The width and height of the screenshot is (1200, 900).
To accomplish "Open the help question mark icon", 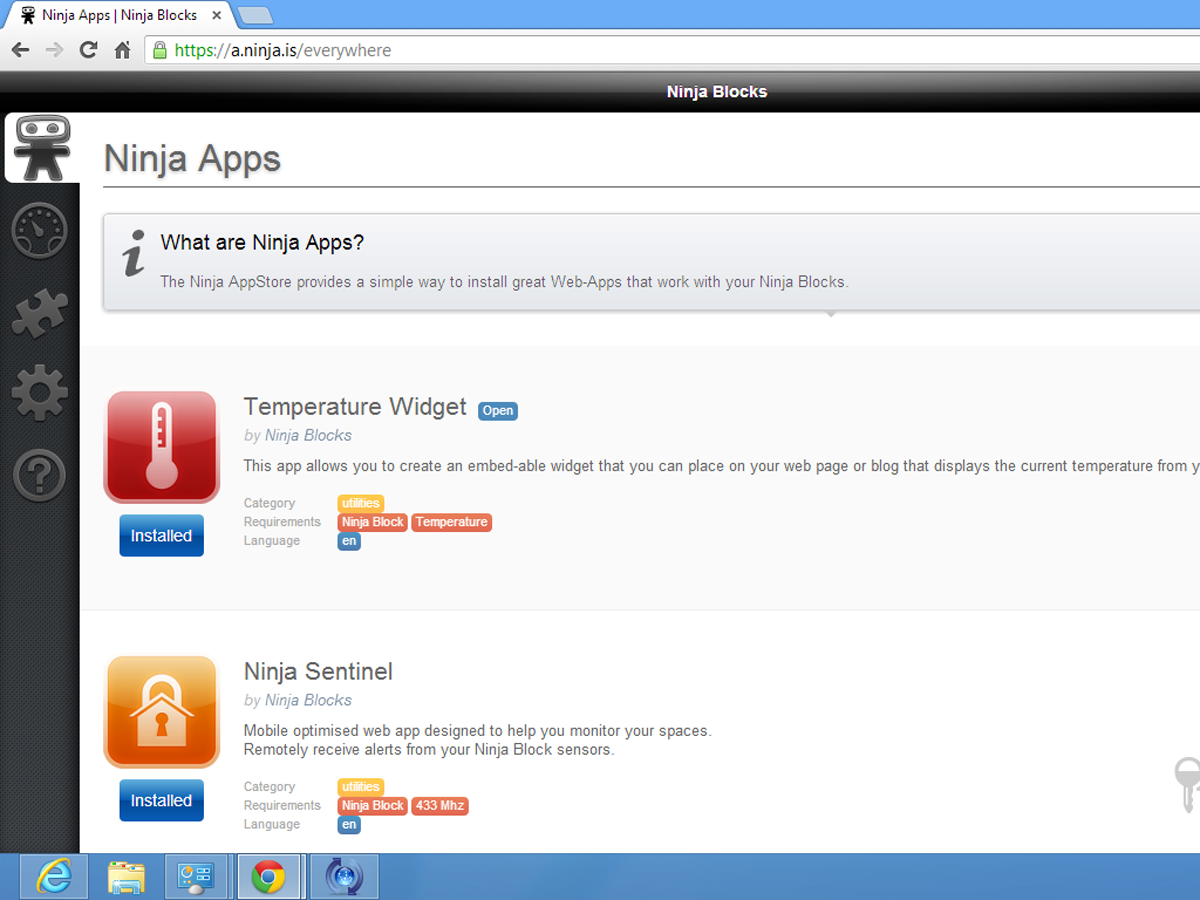I will click(39, 475).
